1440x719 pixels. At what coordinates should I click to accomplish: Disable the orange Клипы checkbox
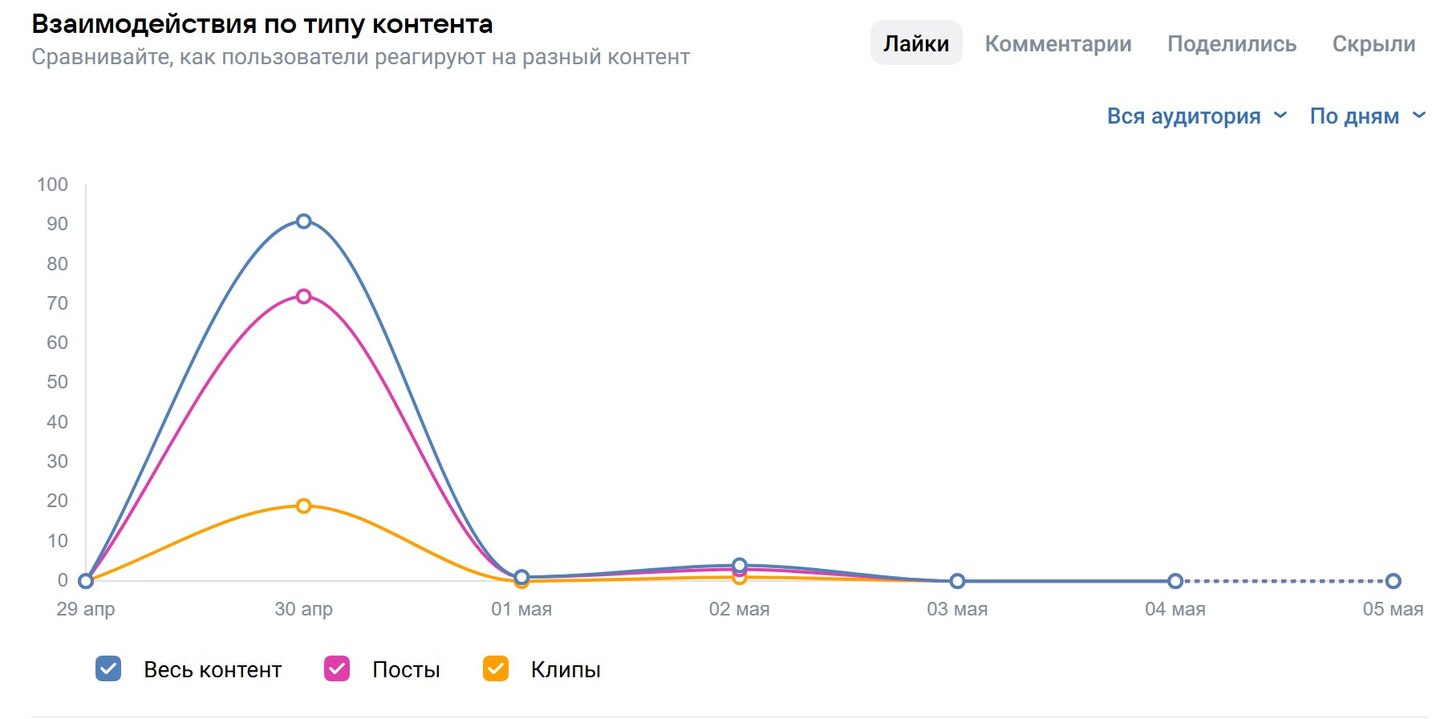496,669
